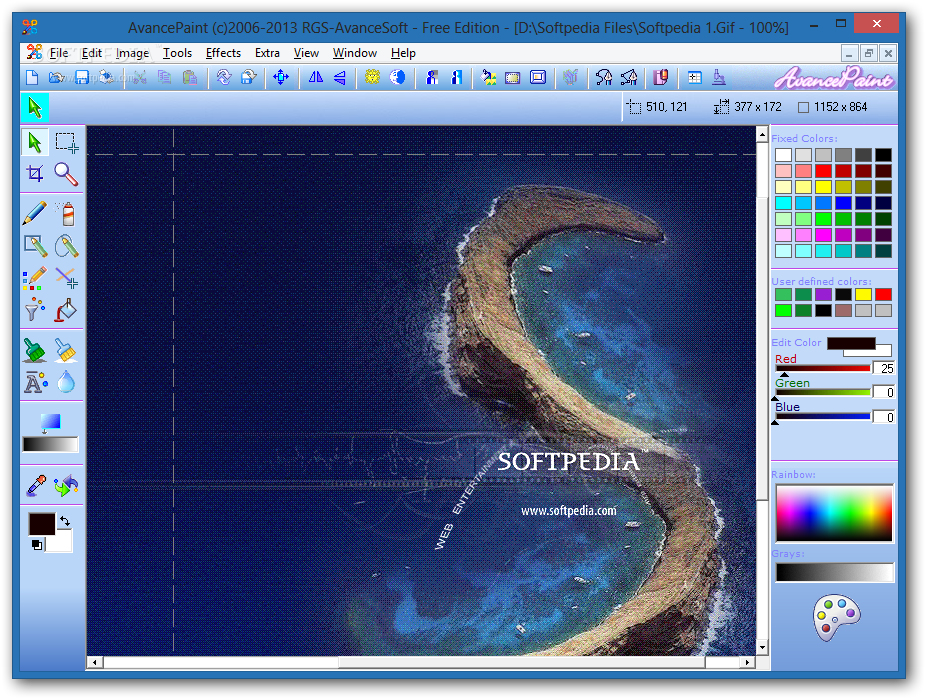
Task: Open the Tools menu
Action: click(177, 53)
